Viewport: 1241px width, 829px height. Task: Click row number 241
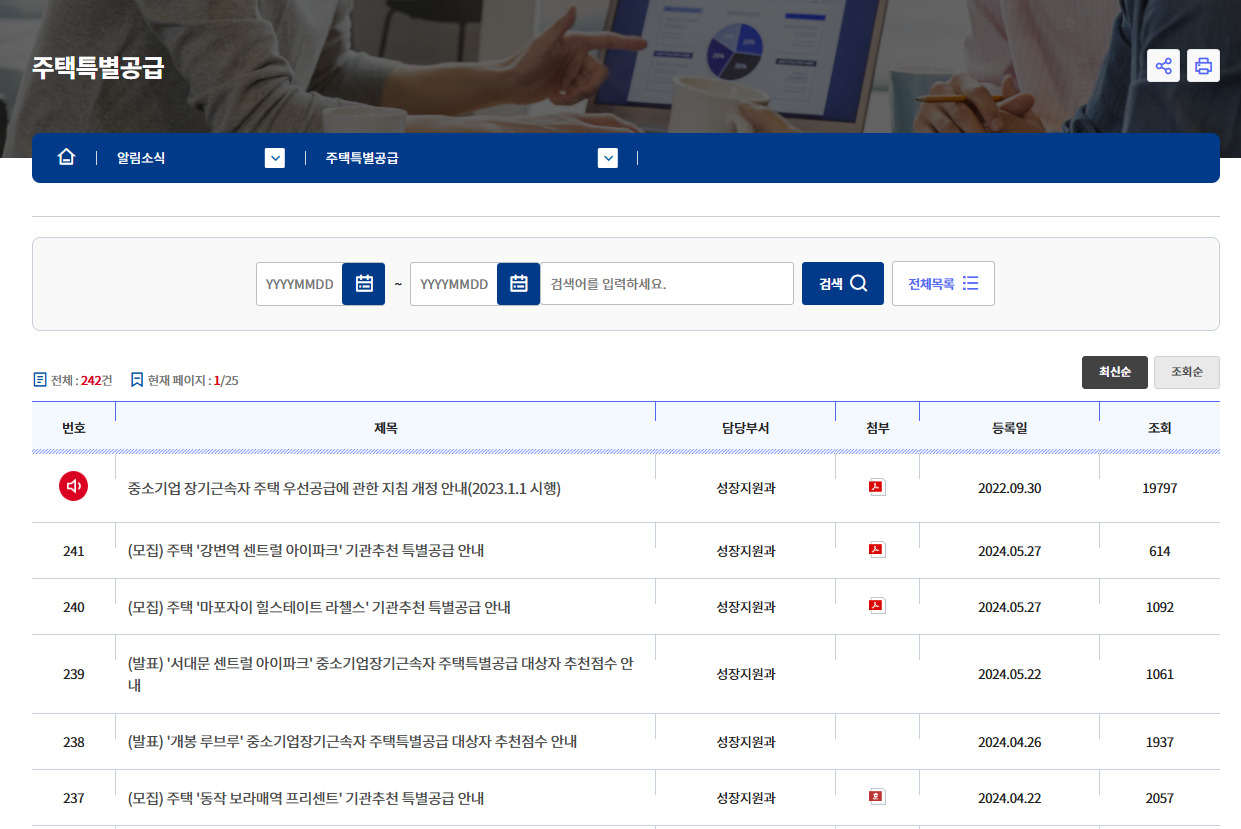pos(73,551)
